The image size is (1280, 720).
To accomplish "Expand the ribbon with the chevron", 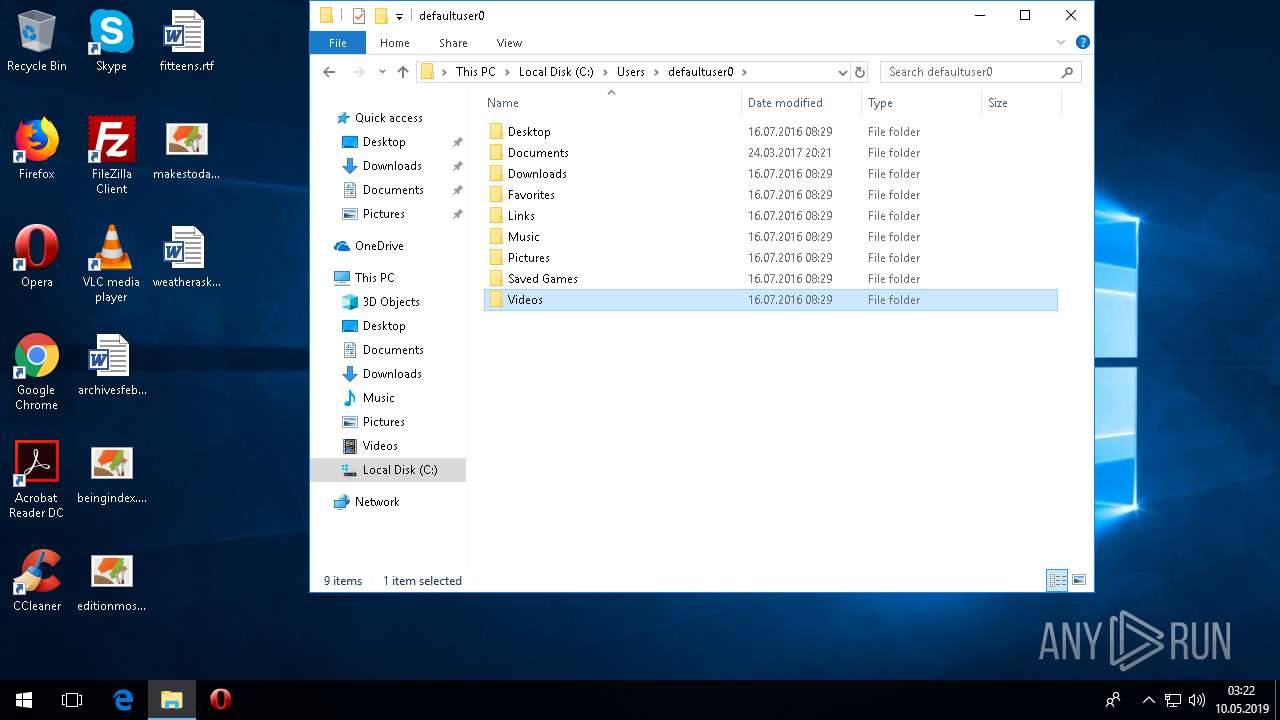I will (1061, 43).
